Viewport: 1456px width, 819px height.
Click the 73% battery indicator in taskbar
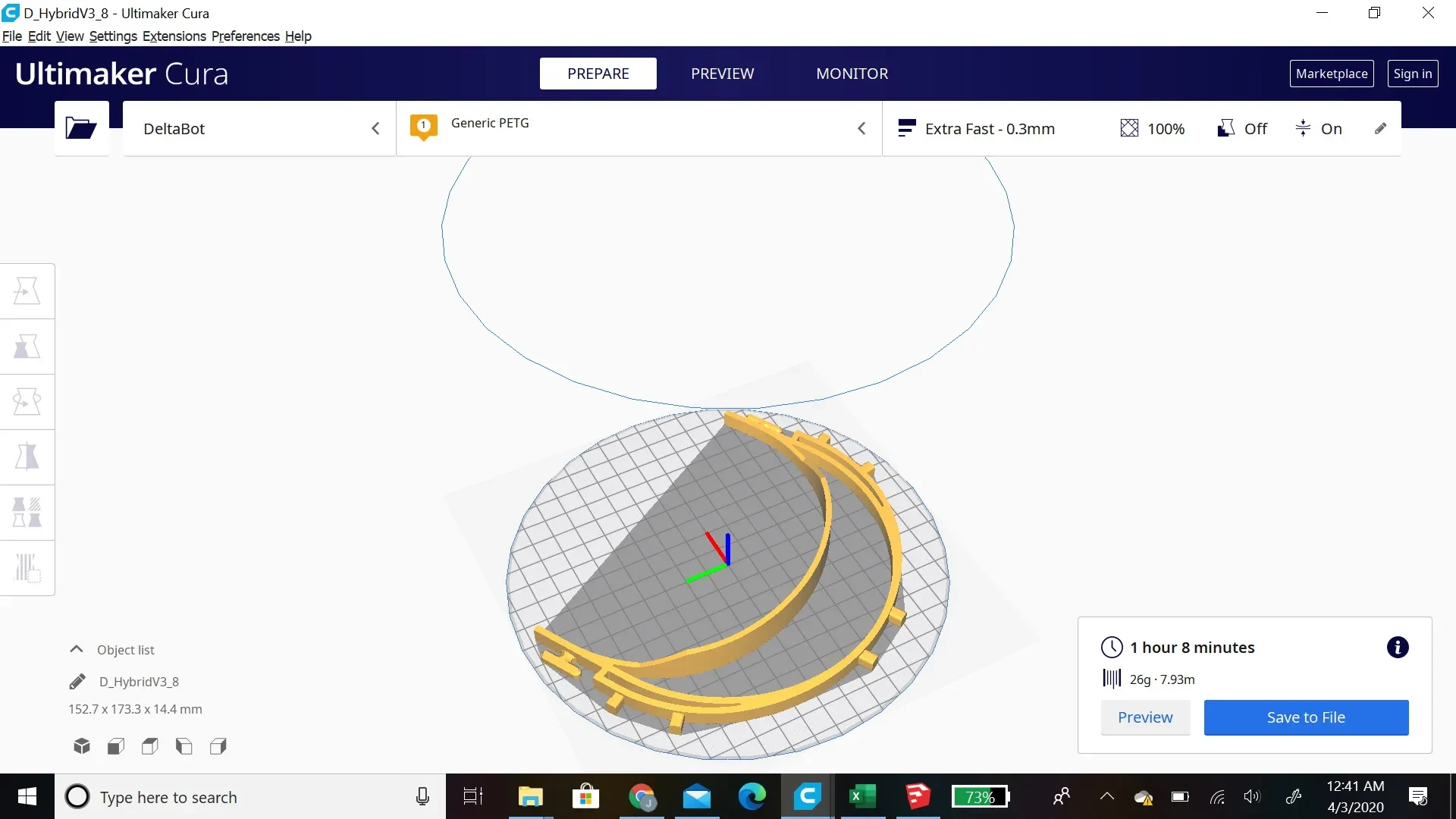tap(981, 796)
